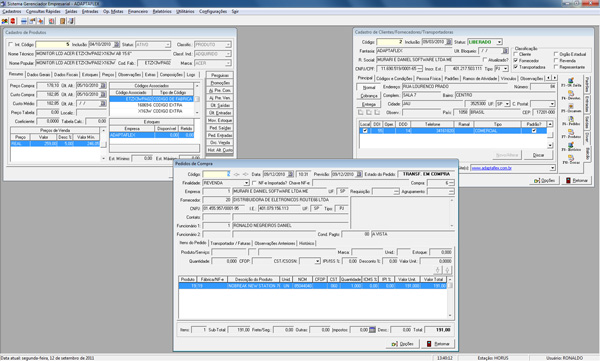The width and height of the screenshot is (600, 361).
Task: Click the F5 Orçamen. sidebar icon
Action: [571, 106]
